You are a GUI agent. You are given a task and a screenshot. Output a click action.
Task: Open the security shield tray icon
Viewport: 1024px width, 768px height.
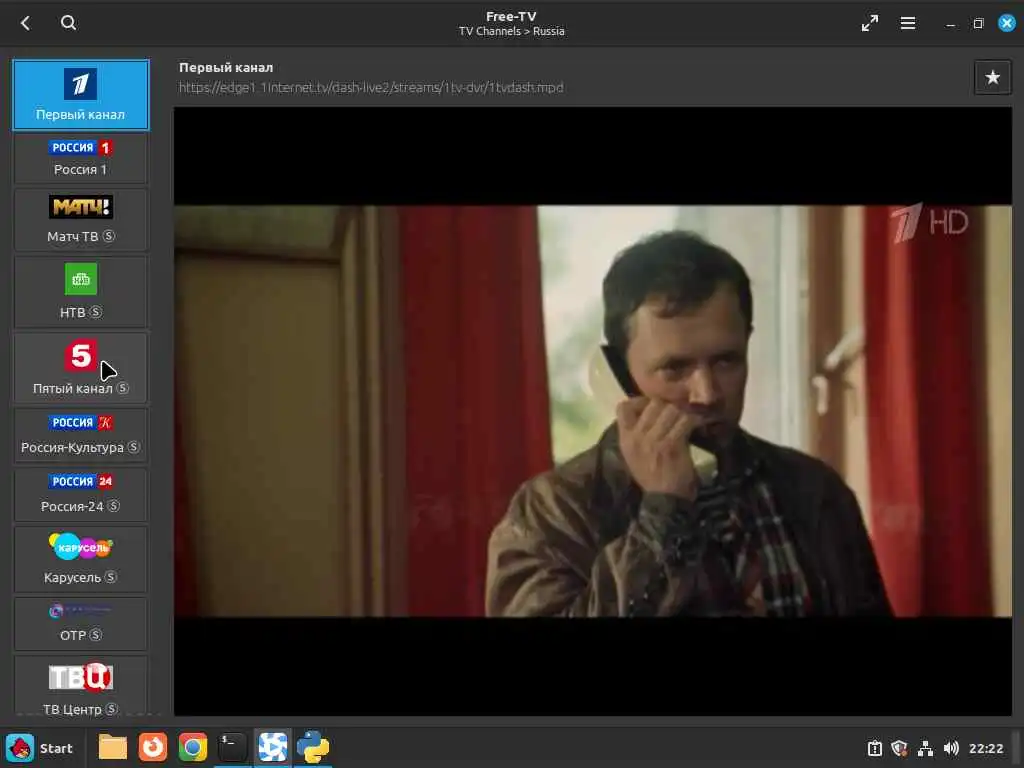pos(899,748)
